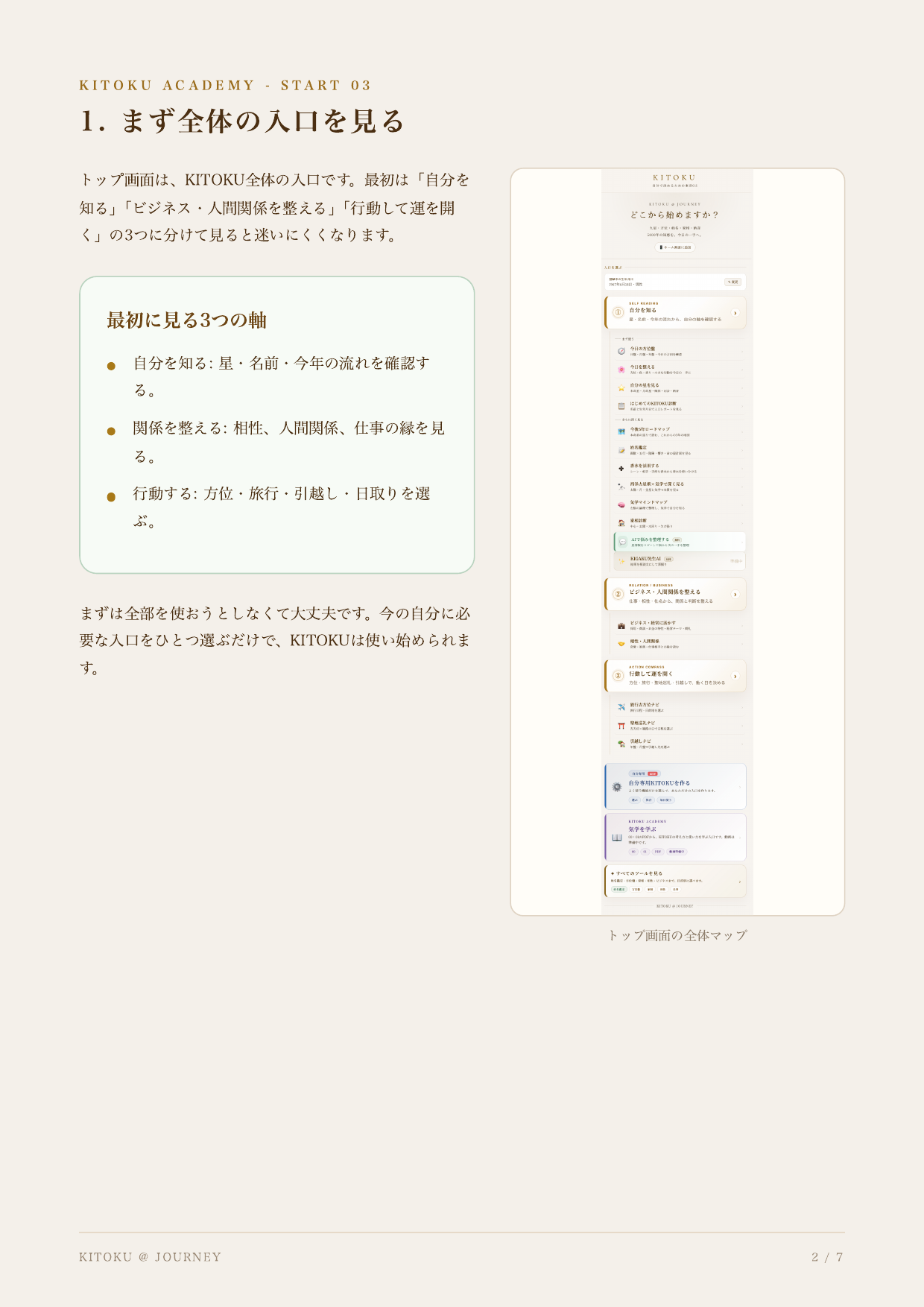Click the house icon for 家相診断
Viewport: 924px width, 1307px height.
[x=621, y=523]
